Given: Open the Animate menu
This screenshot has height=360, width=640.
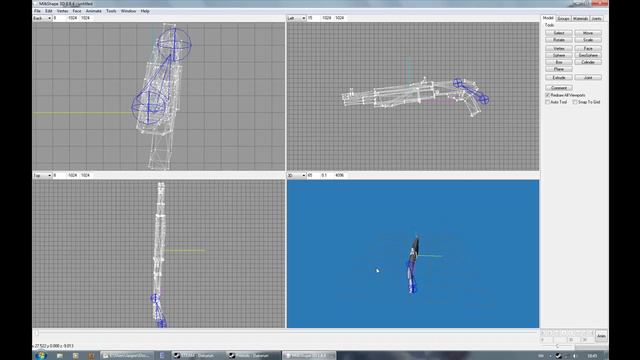Looking at the screenshot, I should [x=93, y=11].
